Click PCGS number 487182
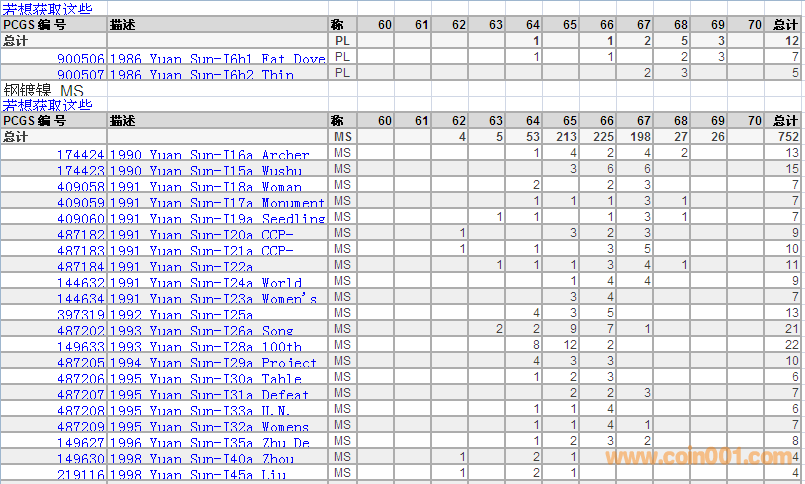Image resolution: width=805 pixels, height=484 pixels. [x=80, y=235]
